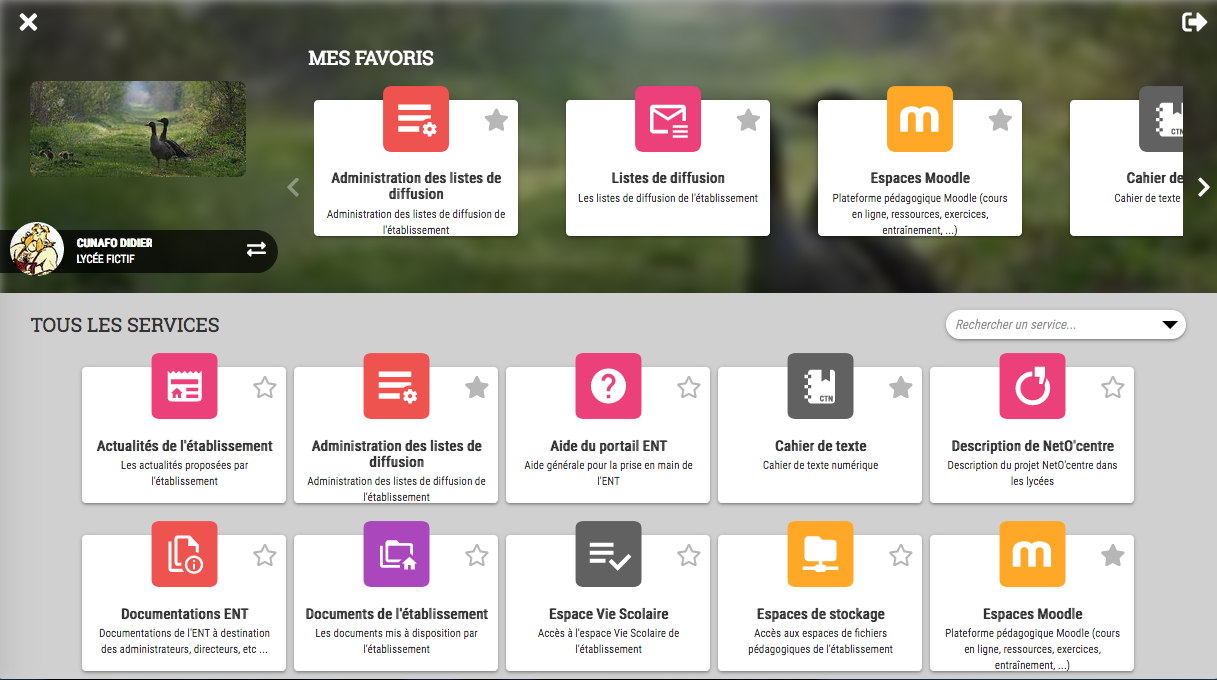Open Administration des listes de diffusion in Tous les services
This screenshot has width=1217, height=680.
pos(396,454)
